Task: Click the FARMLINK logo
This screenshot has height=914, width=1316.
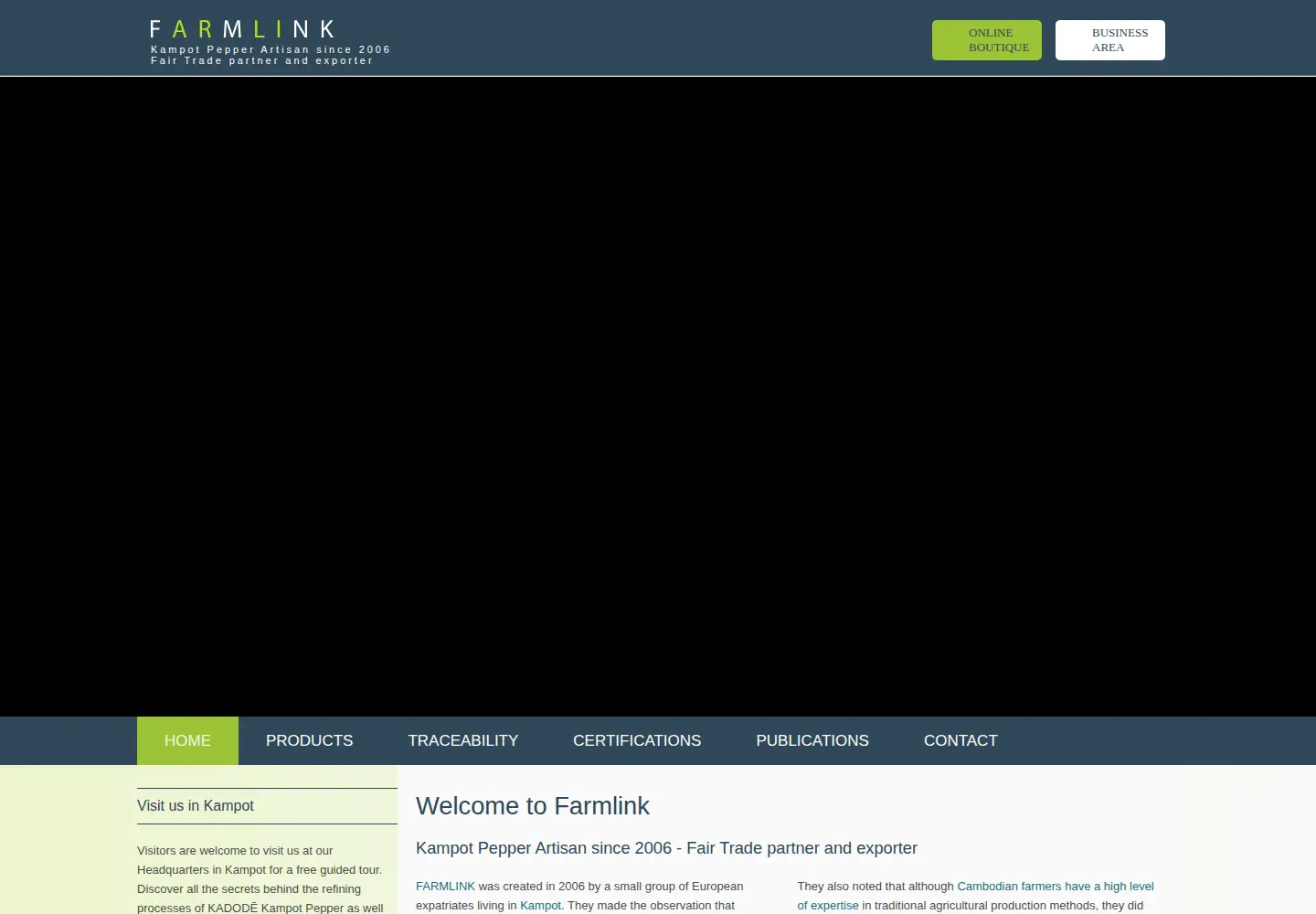Action: tap(242, 29)
